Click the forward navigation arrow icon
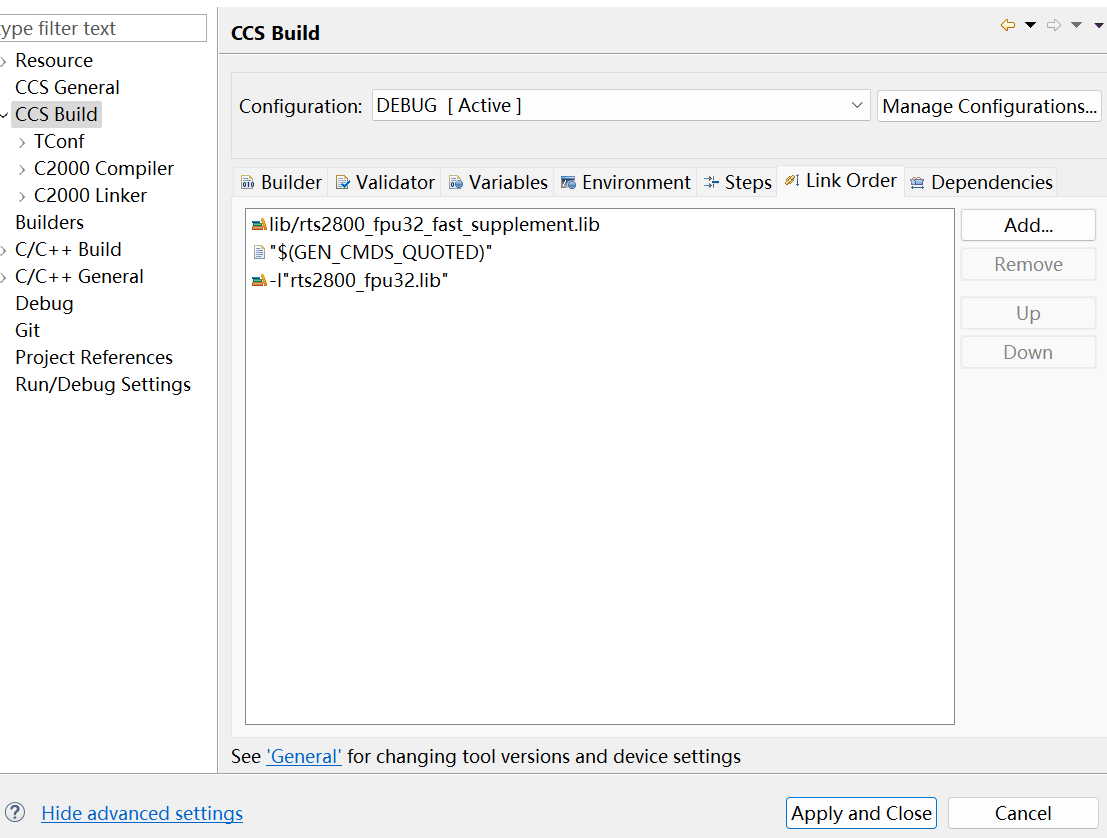The height and width of the screenshot is (838, 1107). [x=1054, y=25]
